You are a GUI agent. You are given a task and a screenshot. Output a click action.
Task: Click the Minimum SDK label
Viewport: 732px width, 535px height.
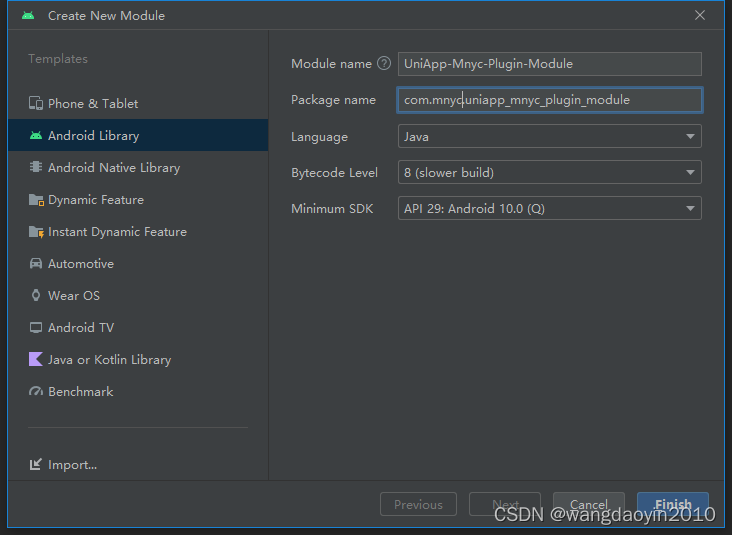pos(332,209)
